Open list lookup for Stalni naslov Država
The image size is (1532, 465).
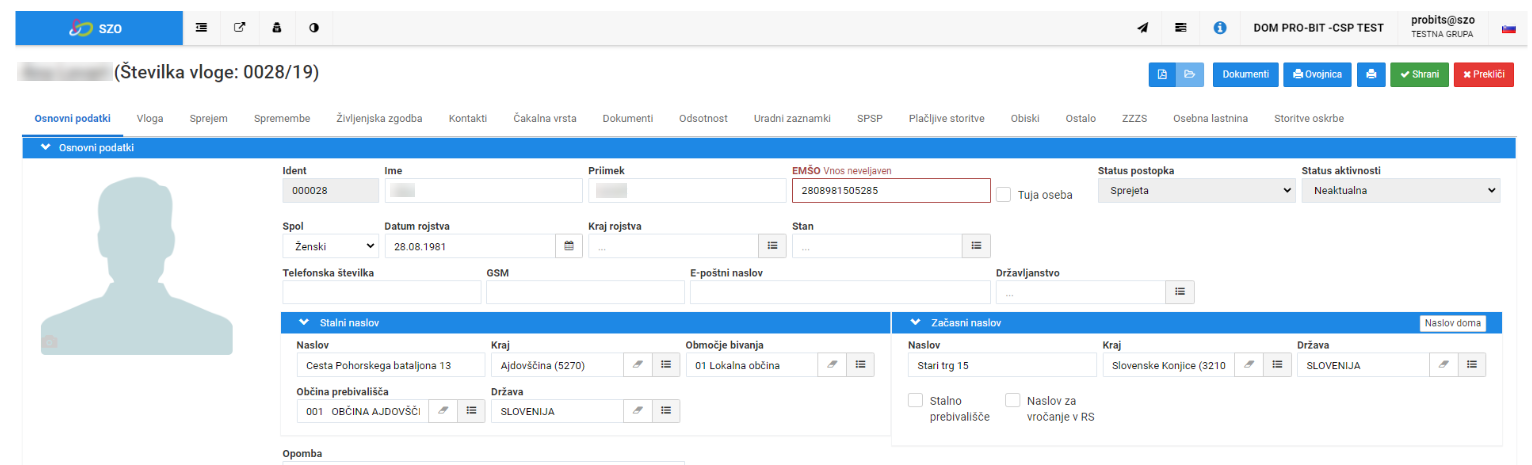(666, 411)
